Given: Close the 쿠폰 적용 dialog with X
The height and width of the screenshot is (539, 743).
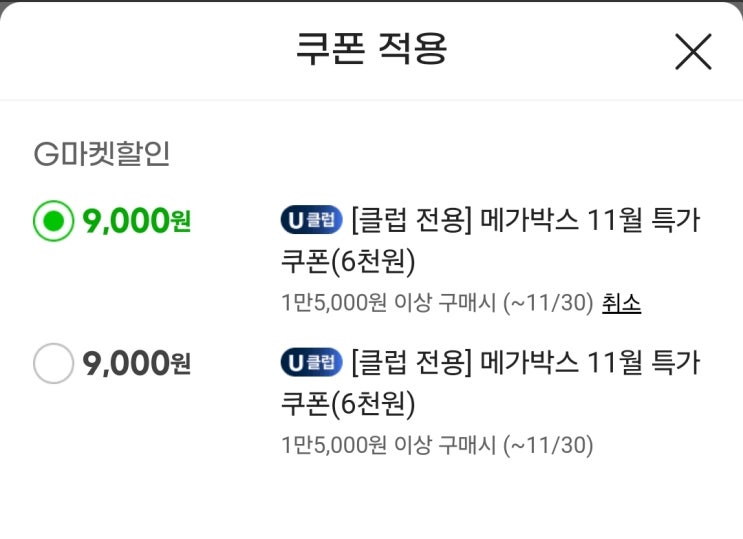Looking at the screenshot, I should coord(692,51).
